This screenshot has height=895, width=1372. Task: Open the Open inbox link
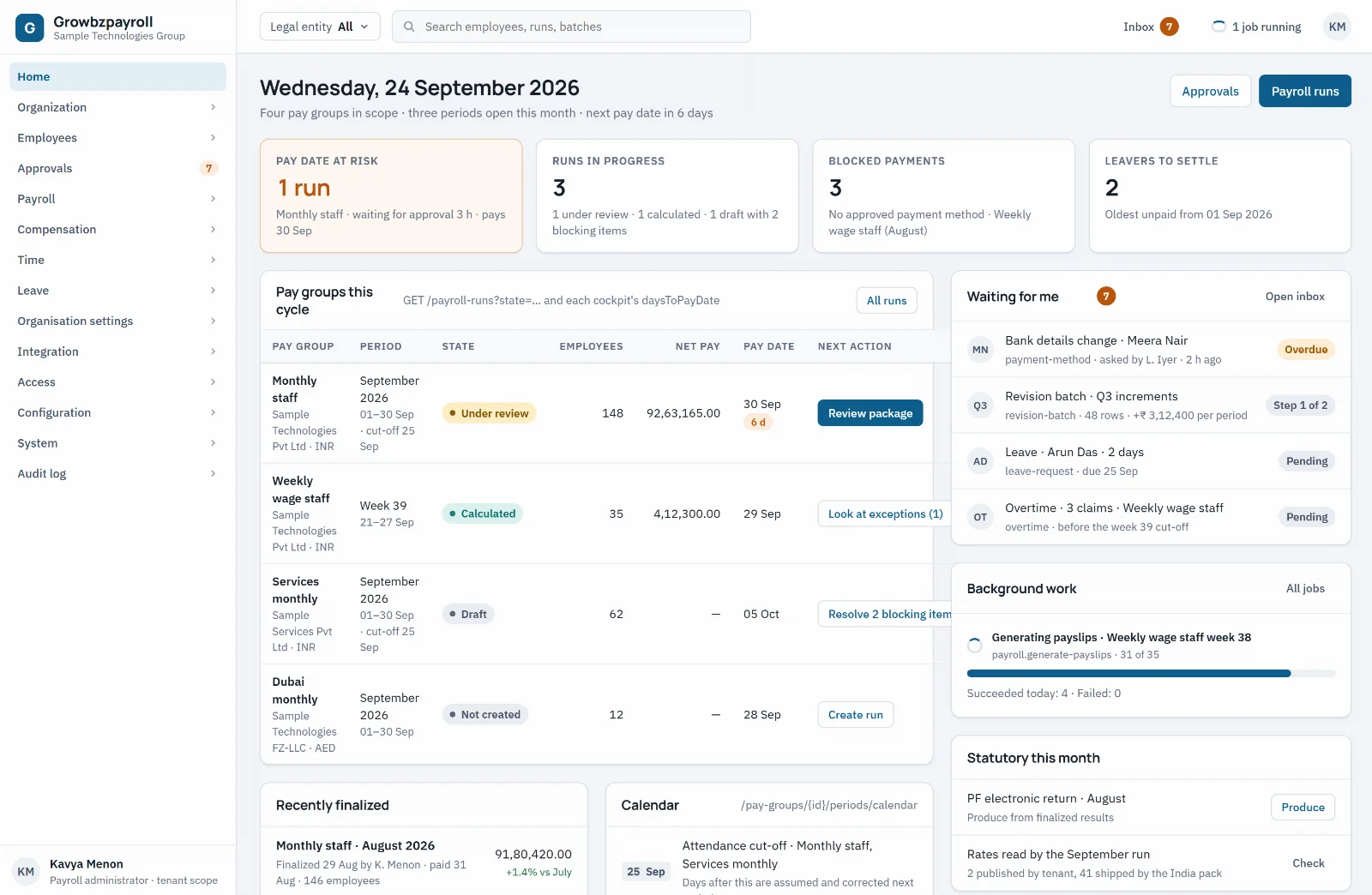1295,297
